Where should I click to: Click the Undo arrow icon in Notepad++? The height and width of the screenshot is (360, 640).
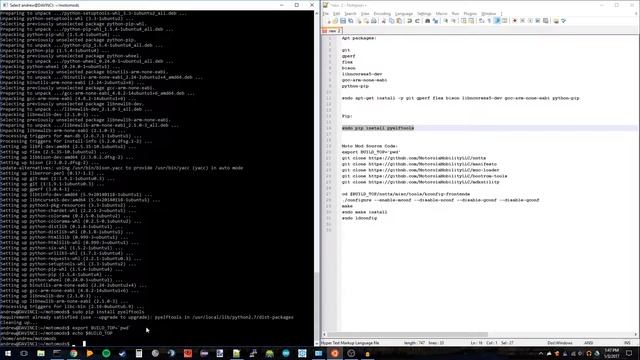[409, 21]
